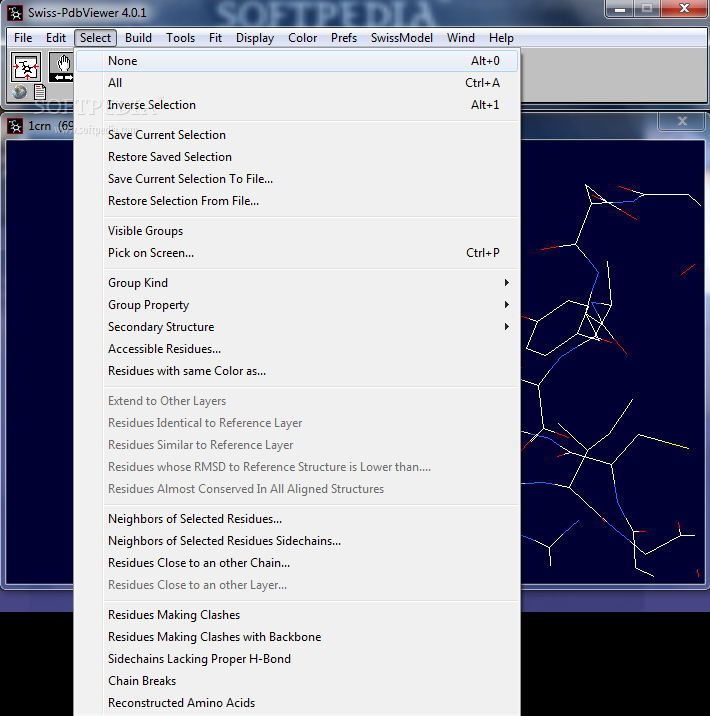
Task: Choose Residues Close to an other Chain...
Action: [297, 562]
